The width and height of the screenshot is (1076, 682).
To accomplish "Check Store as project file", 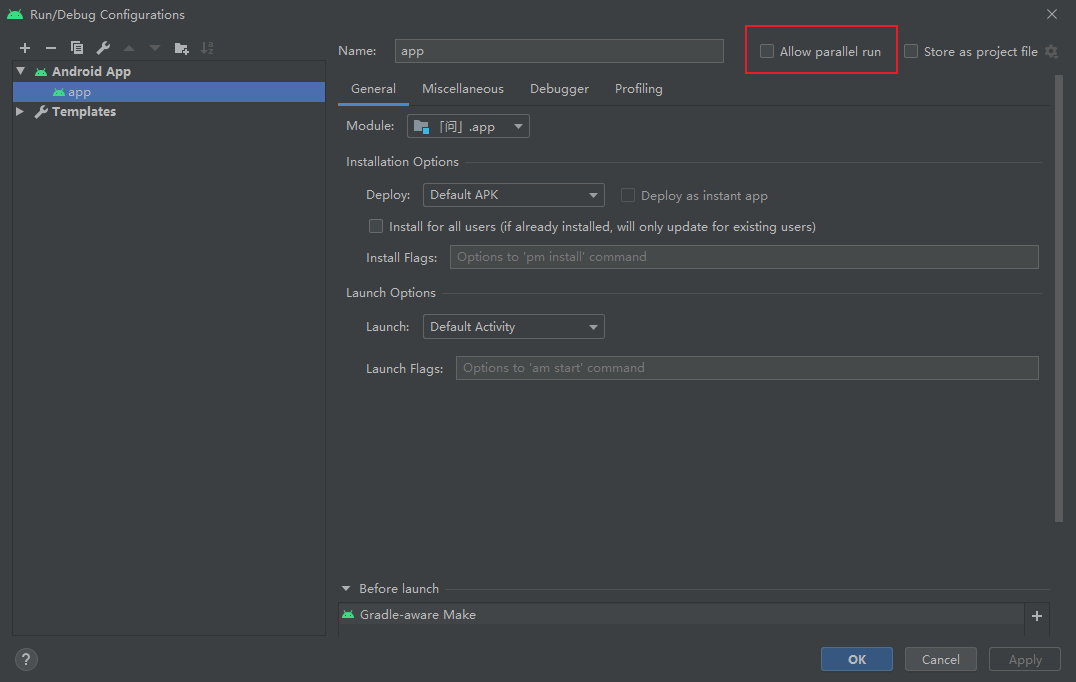I will tap(911, 51).
